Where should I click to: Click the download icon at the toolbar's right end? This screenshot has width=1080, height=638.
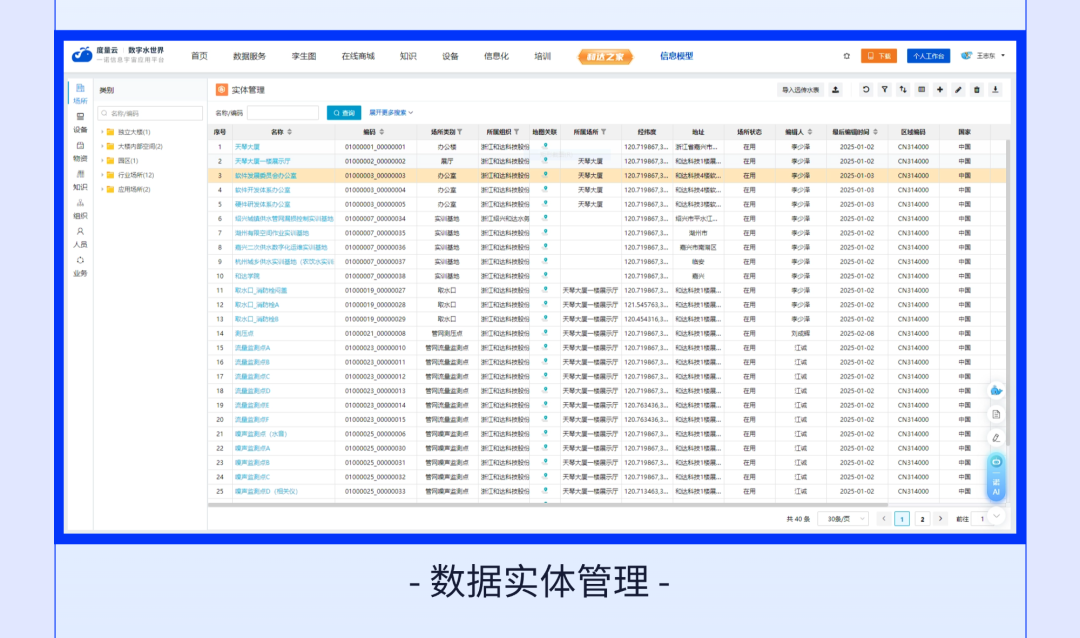pos(995,90)
